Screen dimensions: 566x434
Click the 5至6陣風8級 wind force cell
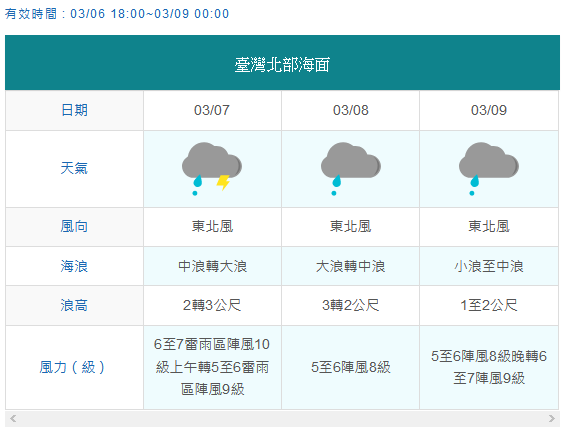pyautogui.click(x=351, y=367)
